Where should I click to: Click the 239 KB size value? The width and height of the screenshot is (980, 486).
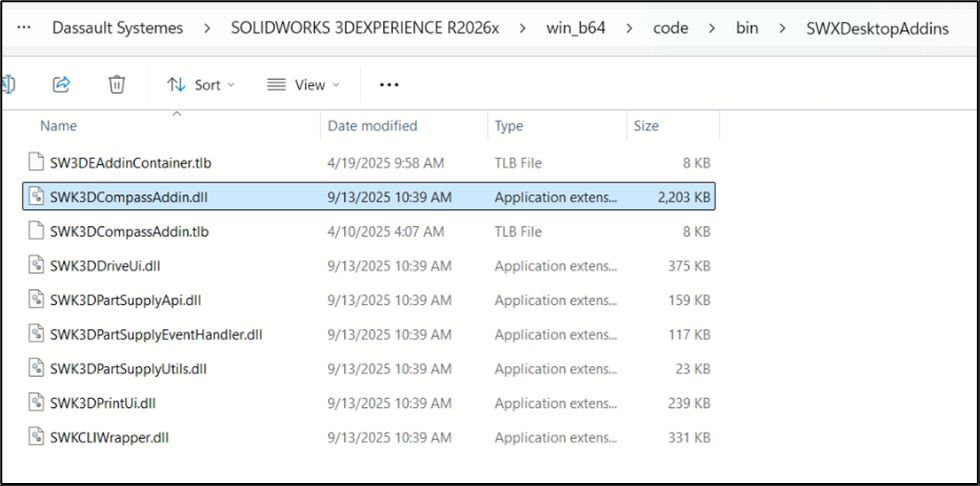point(689,404)
